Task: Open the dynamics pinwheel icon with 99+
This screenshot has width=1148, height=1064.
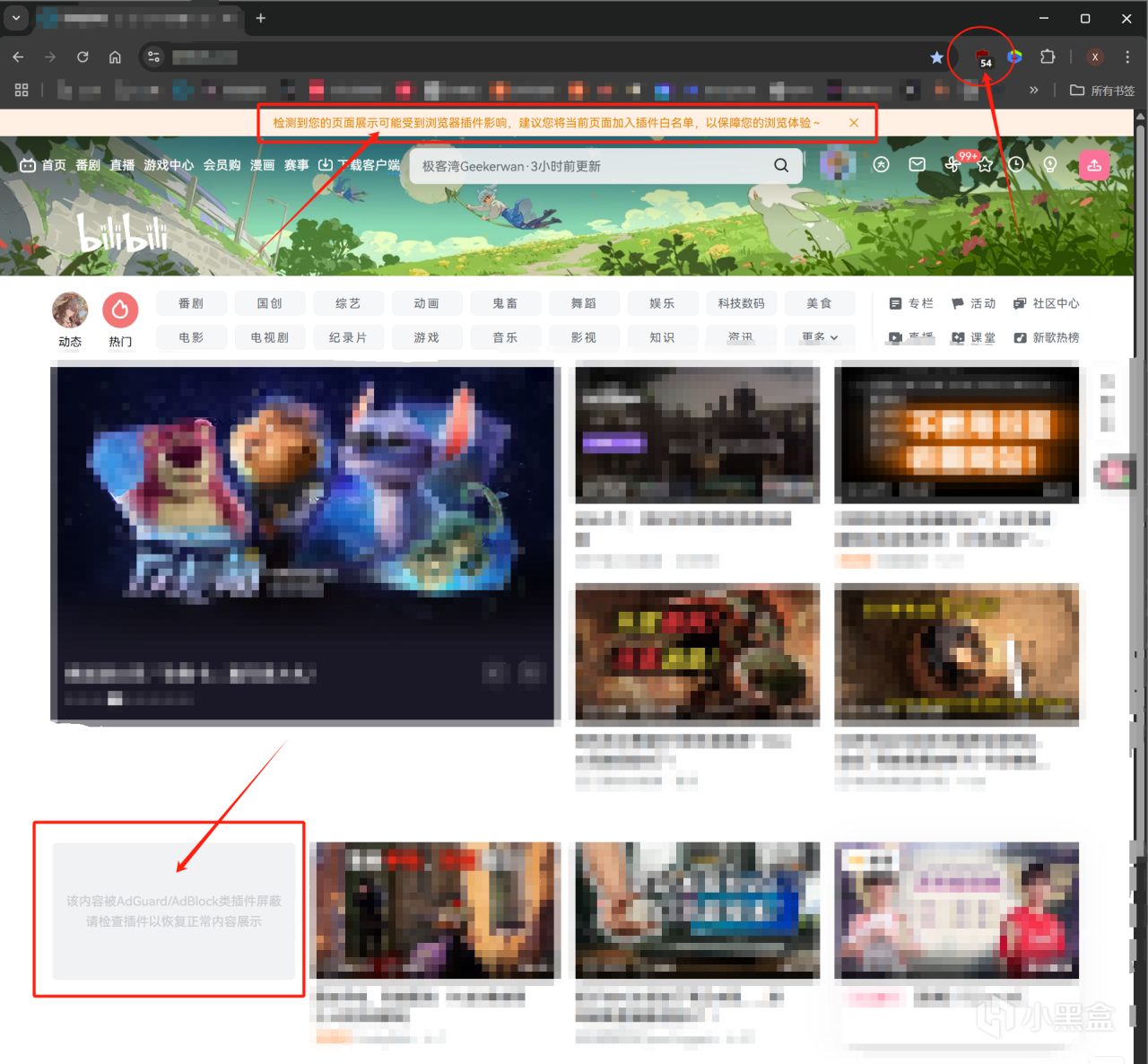Action: 952,165
